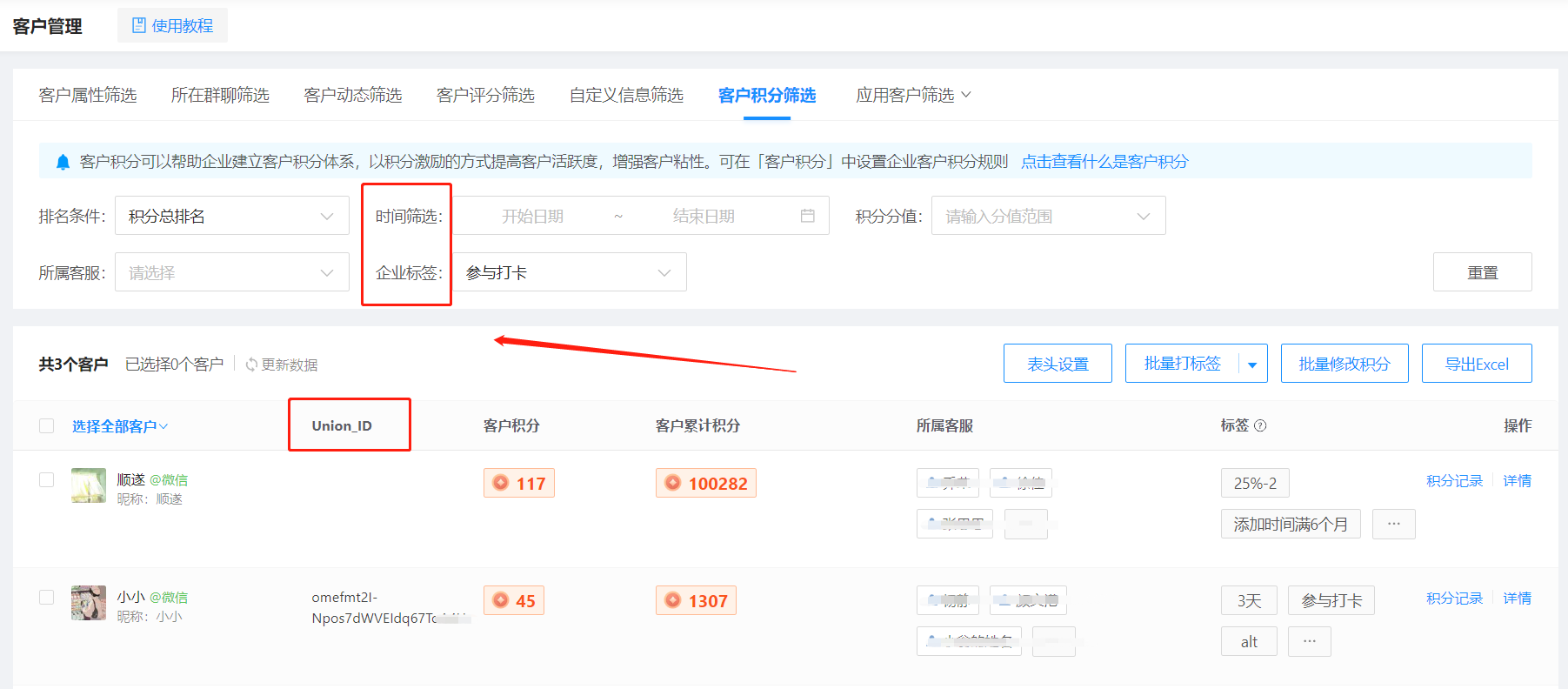Click the 批量修改积分 button
Viewport: 1568px width, 689px height.
[x=1344, y=364]
